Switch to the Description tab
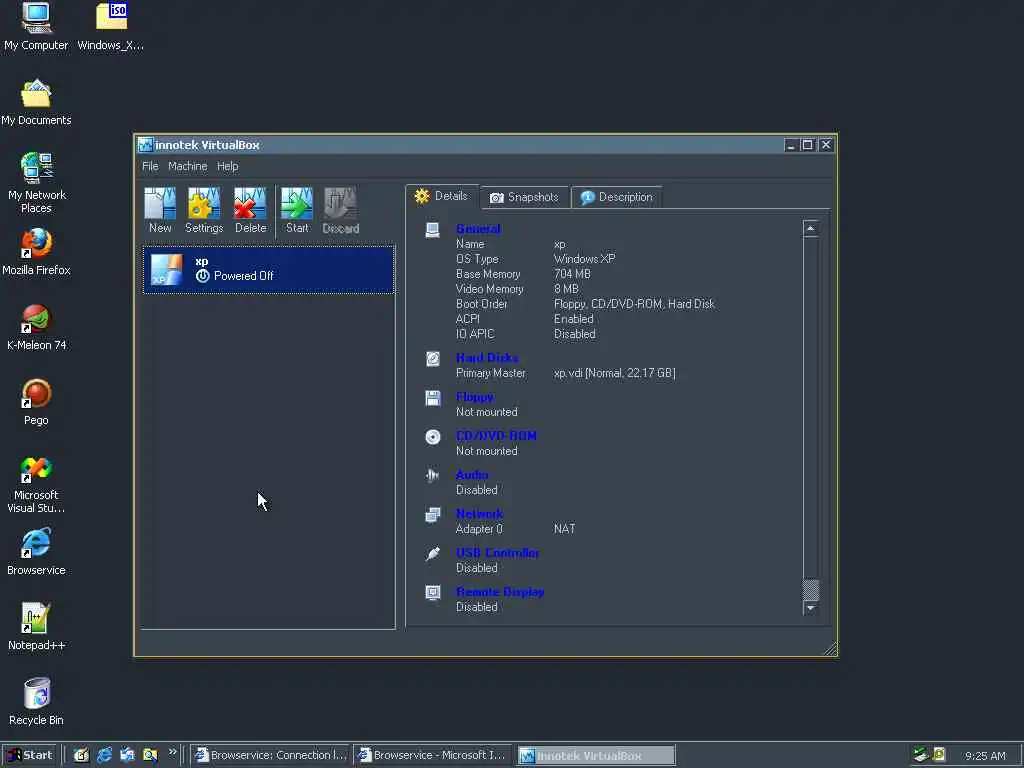Image resolution: width=1024 pixels, height=768 pixels. pyautogui.click(x=616, y=197)
